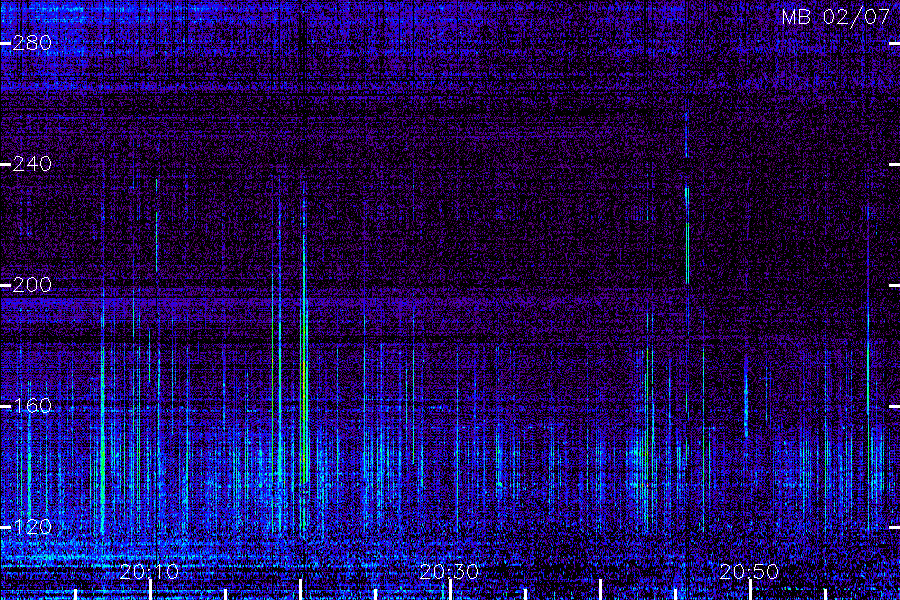Click the 20:50 time axis label
Screen dimensions: 900x600
point(749,571)
